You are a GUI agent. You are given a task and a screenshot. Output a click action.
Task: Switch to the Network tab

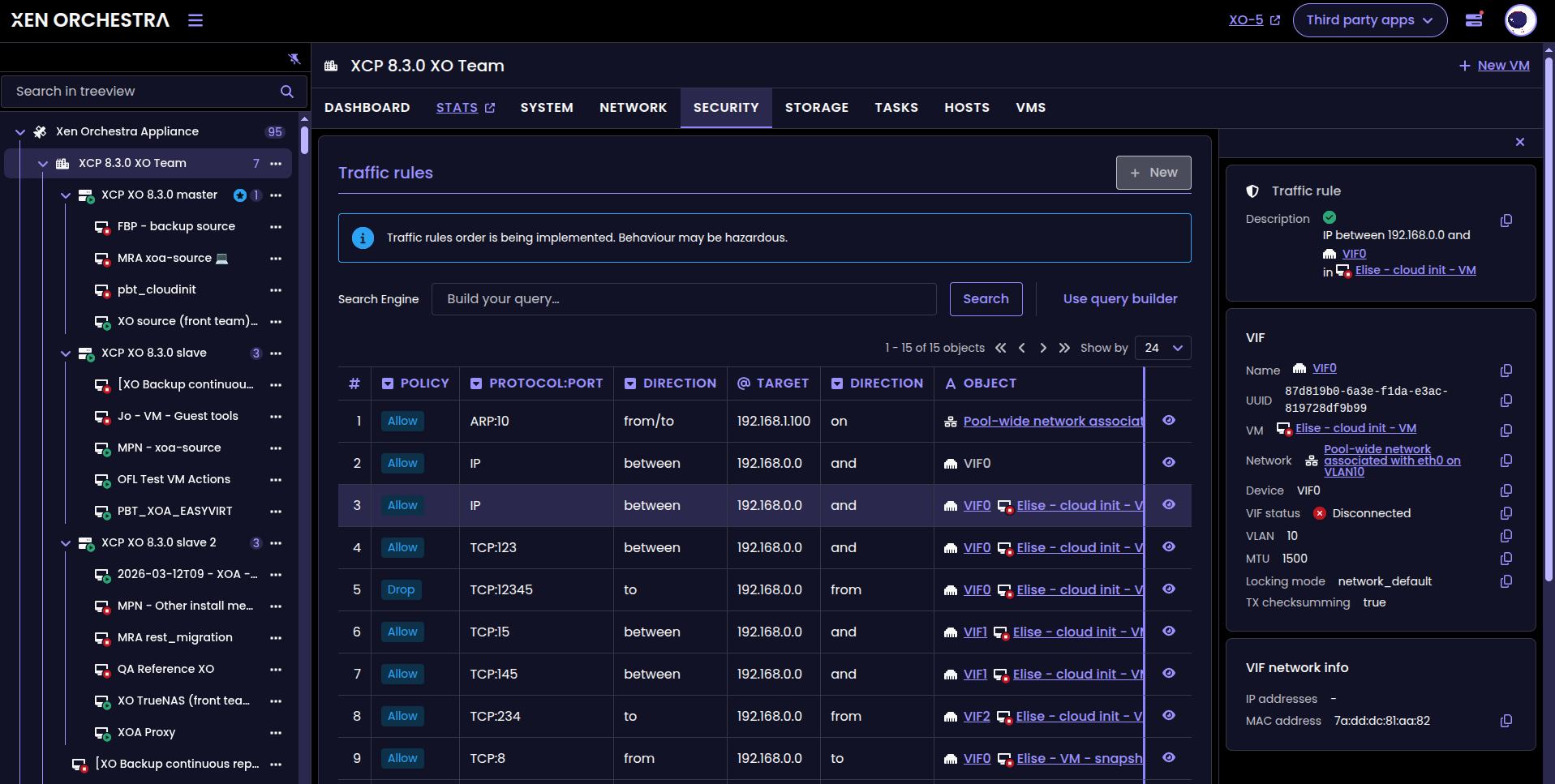tap(633, 108)
